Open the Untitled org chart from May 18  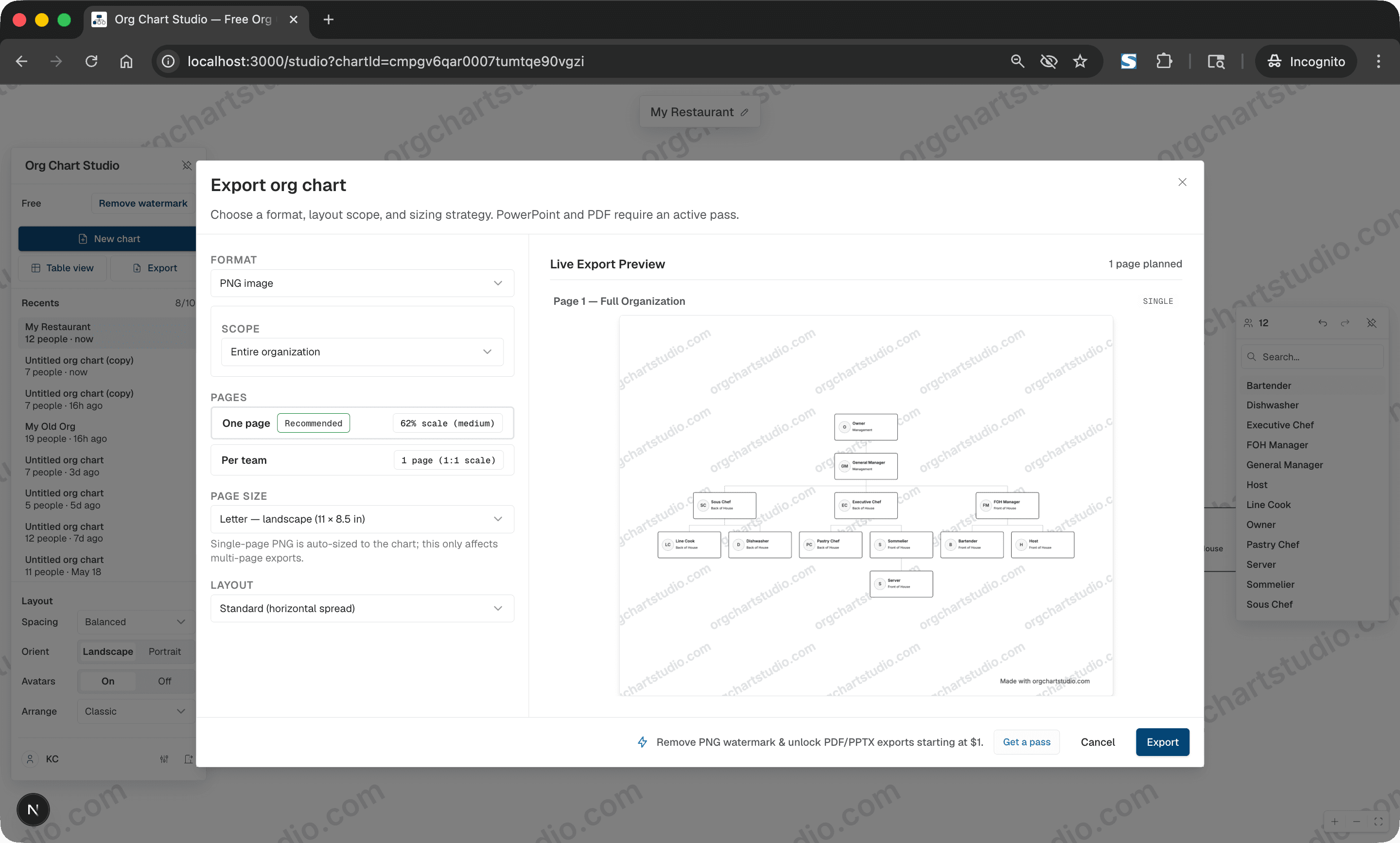point(108,566)
